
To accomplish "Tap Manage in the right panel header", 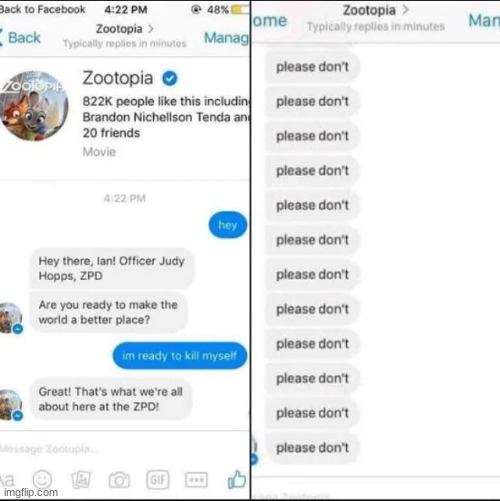I will coord(484,21).
